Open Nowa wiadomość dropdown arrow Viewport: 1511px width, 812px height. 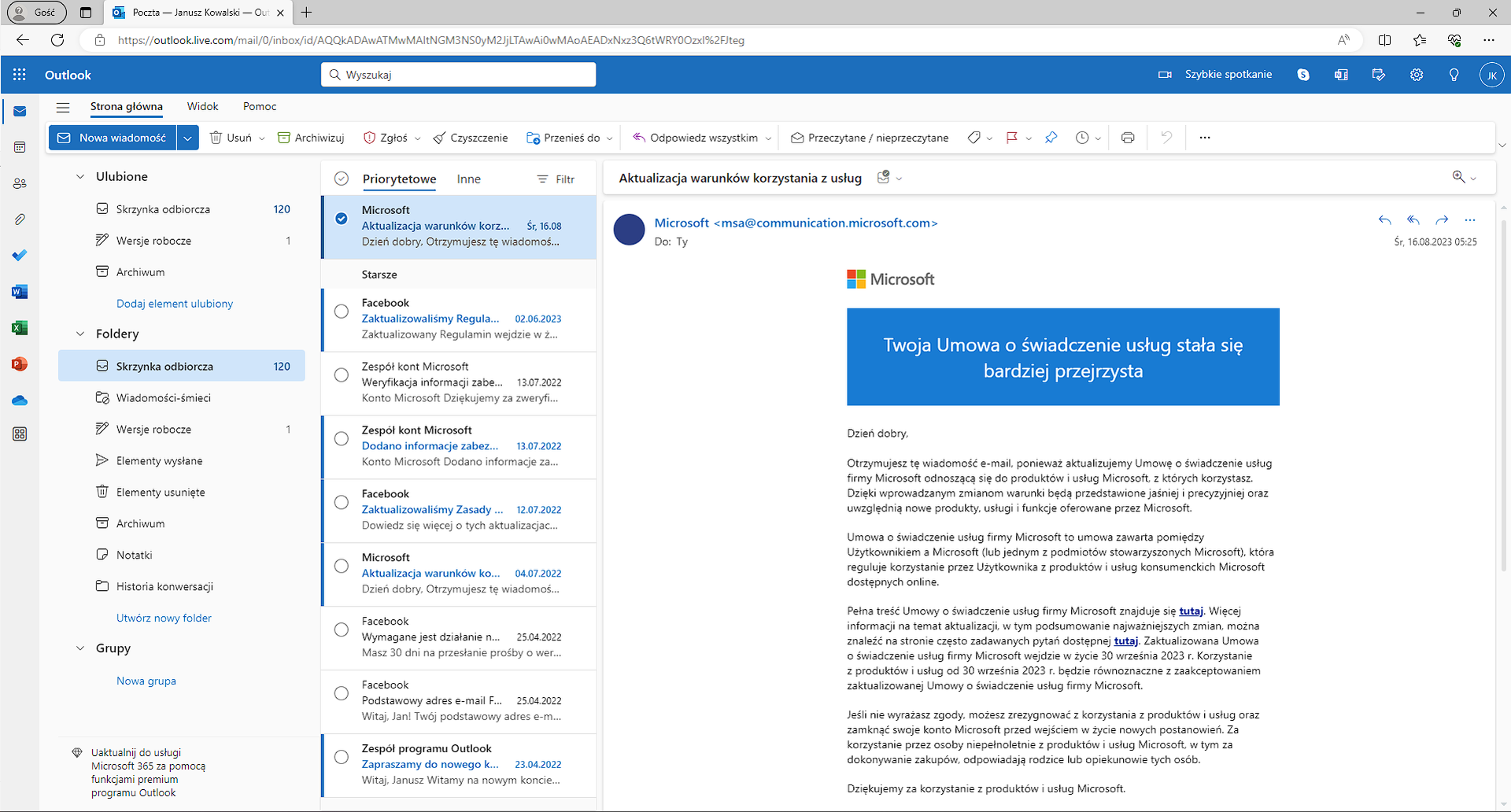(187, 138)
